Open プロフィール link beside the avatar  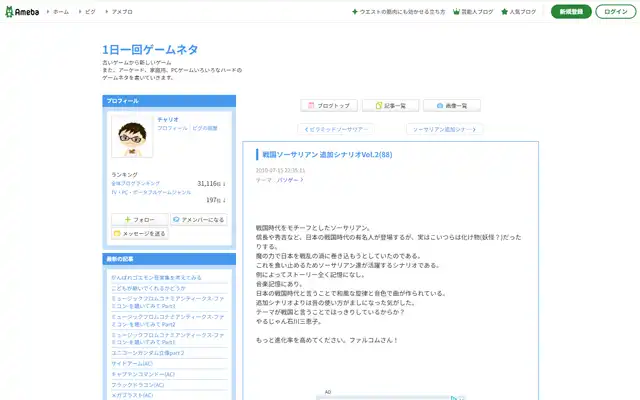tap(172, 128)
